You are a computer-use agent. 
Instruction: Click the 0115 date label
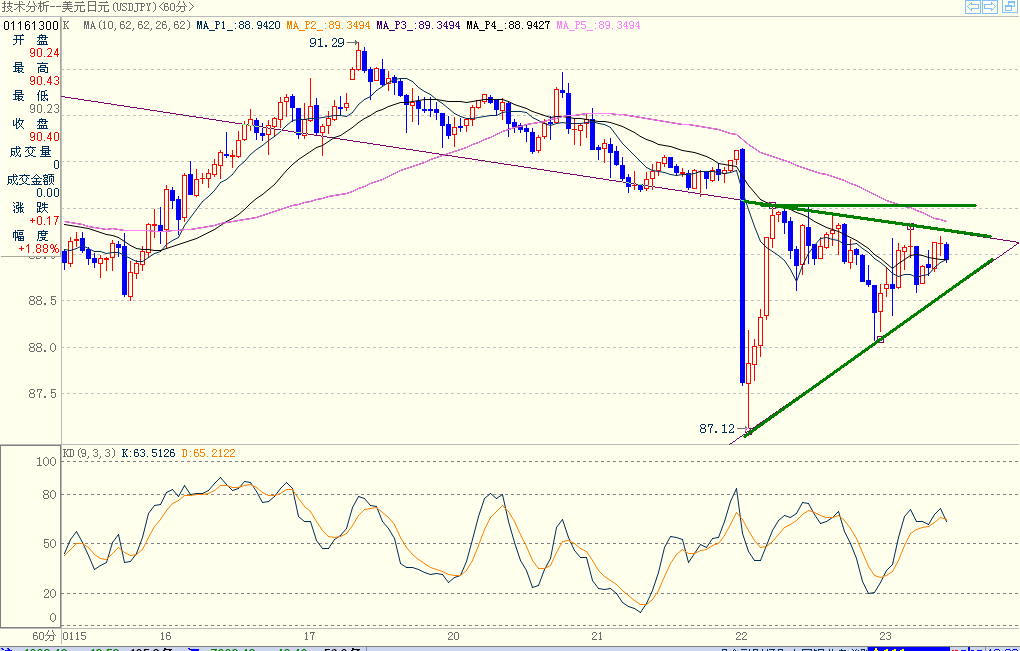tap(74, 636)
